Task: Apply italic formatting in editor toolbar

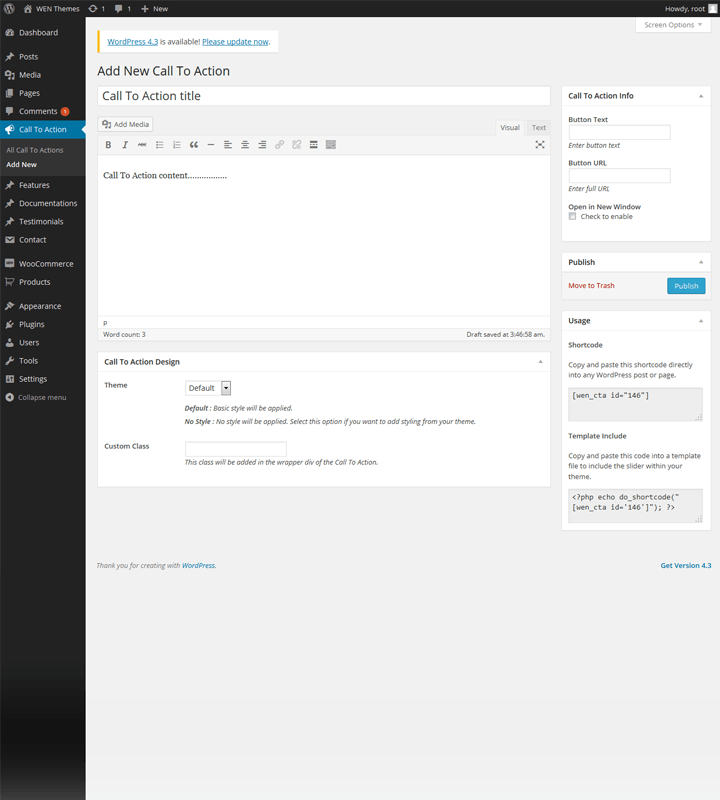Action: coord(125,145)
